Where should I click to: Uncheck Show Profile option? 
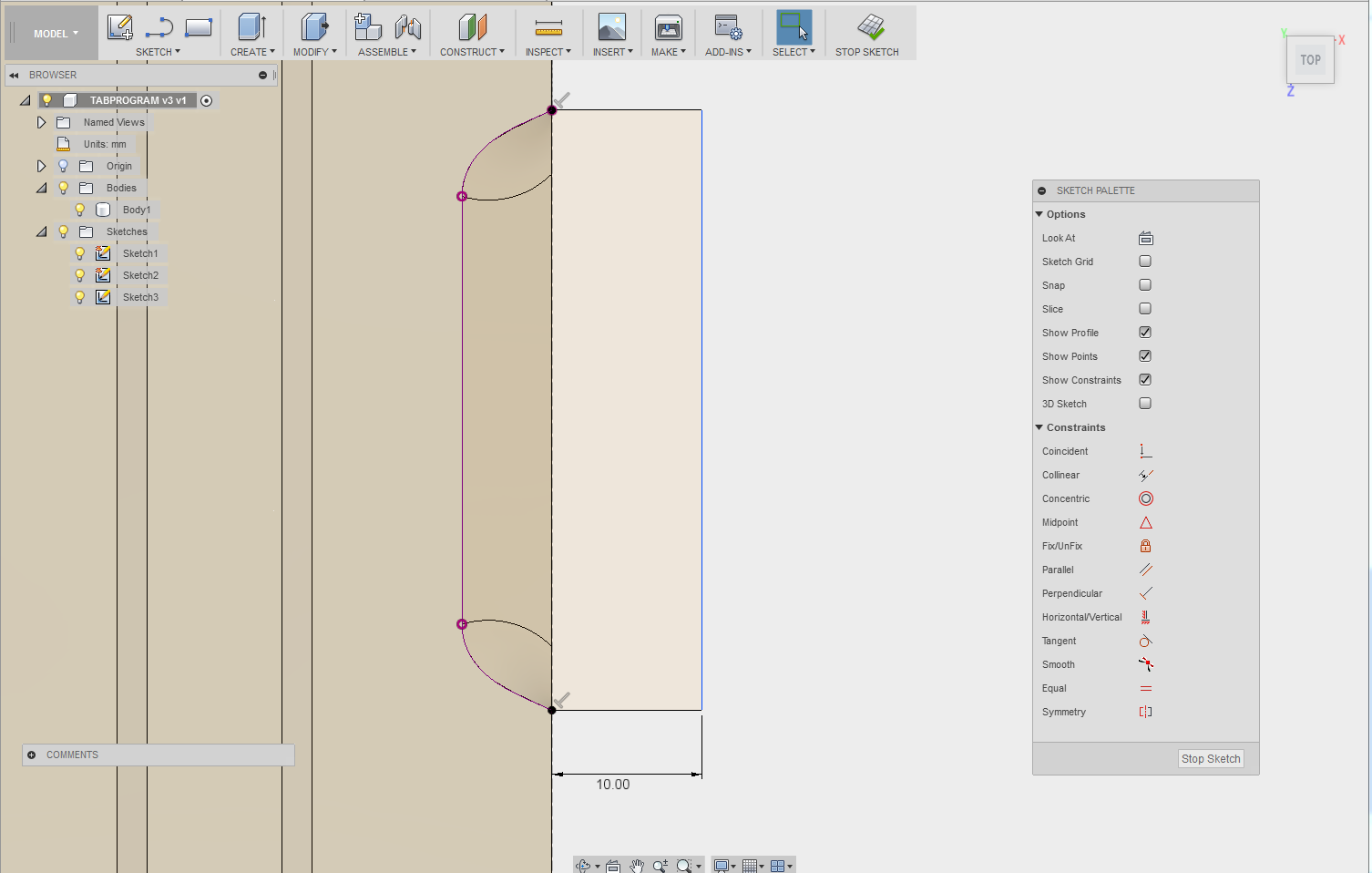[x=1145, y=333]
